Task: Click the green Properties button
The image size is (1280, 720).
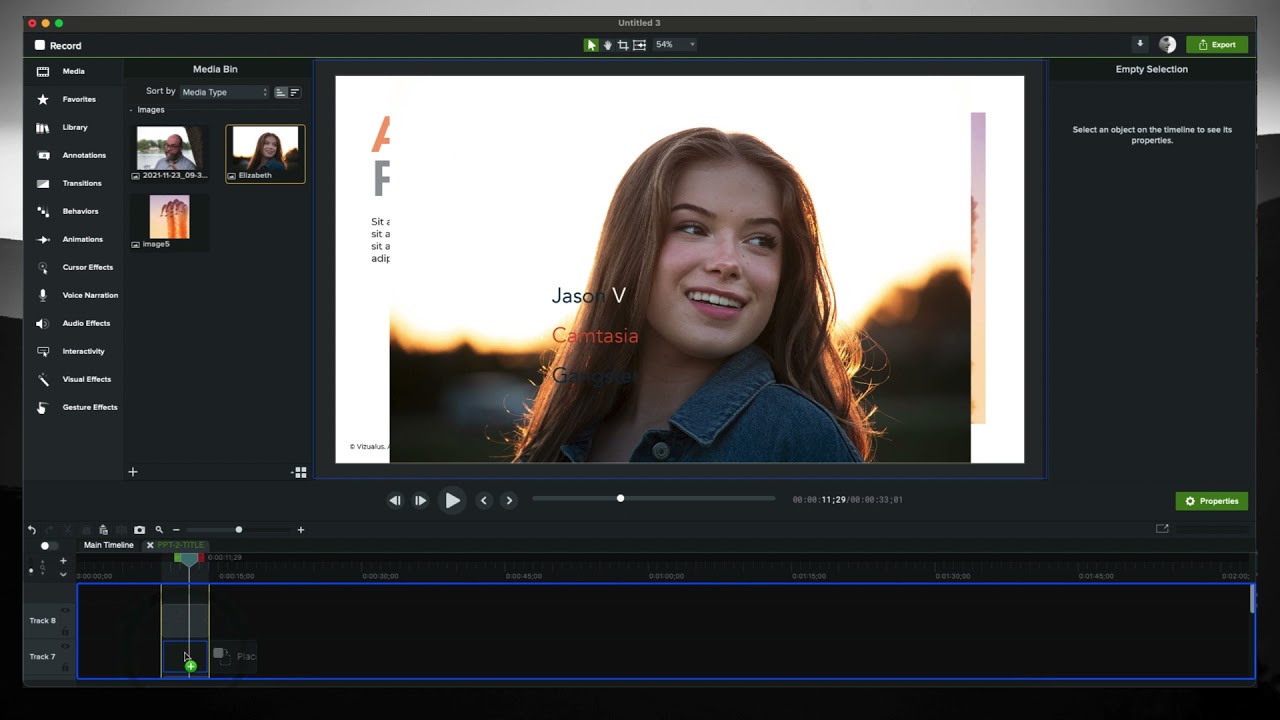Action: click(1212, 501)
